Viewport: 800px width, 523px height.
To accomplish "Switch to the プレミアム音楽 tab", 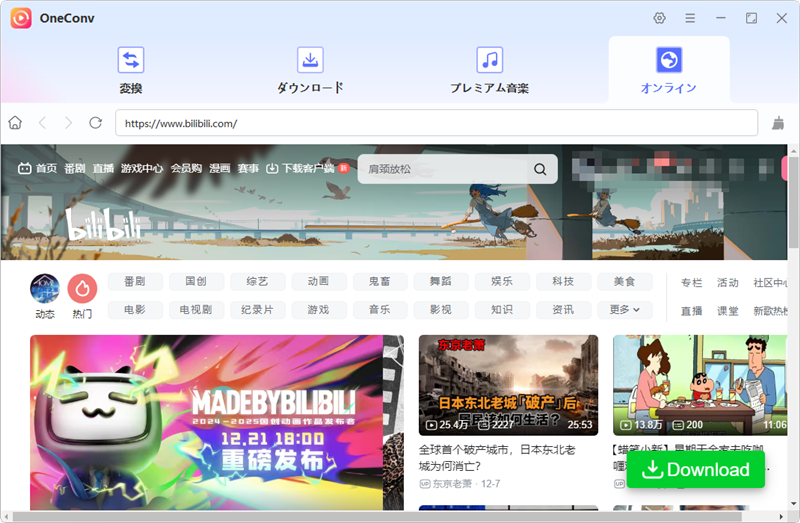I will [490, 70].
